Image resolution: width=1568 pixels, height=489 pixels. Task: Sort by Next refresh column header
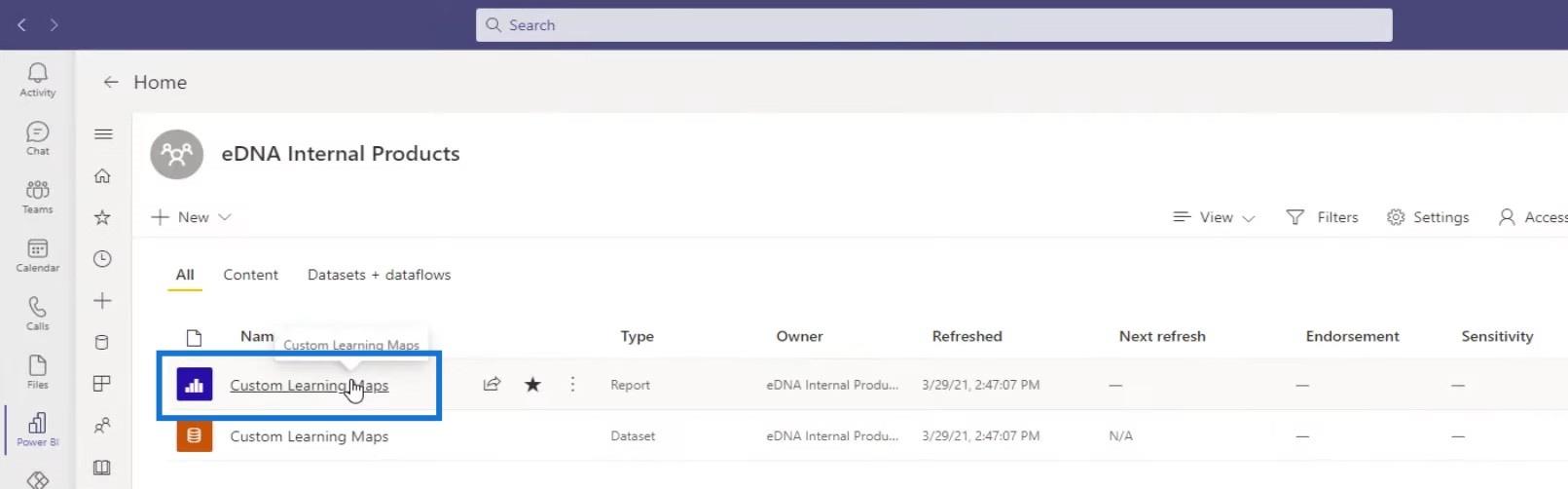click(x=1162, y=336)
